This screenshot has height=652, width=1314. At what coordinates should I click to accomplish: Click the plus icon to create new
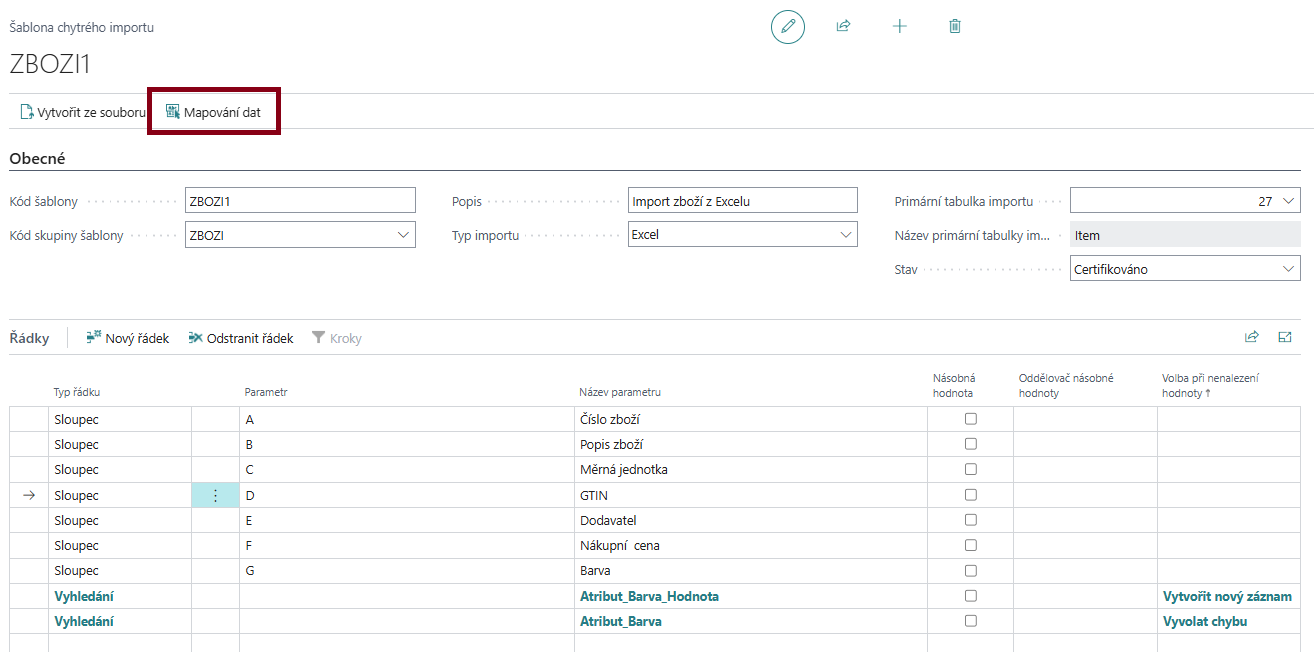tap(899, 27)
